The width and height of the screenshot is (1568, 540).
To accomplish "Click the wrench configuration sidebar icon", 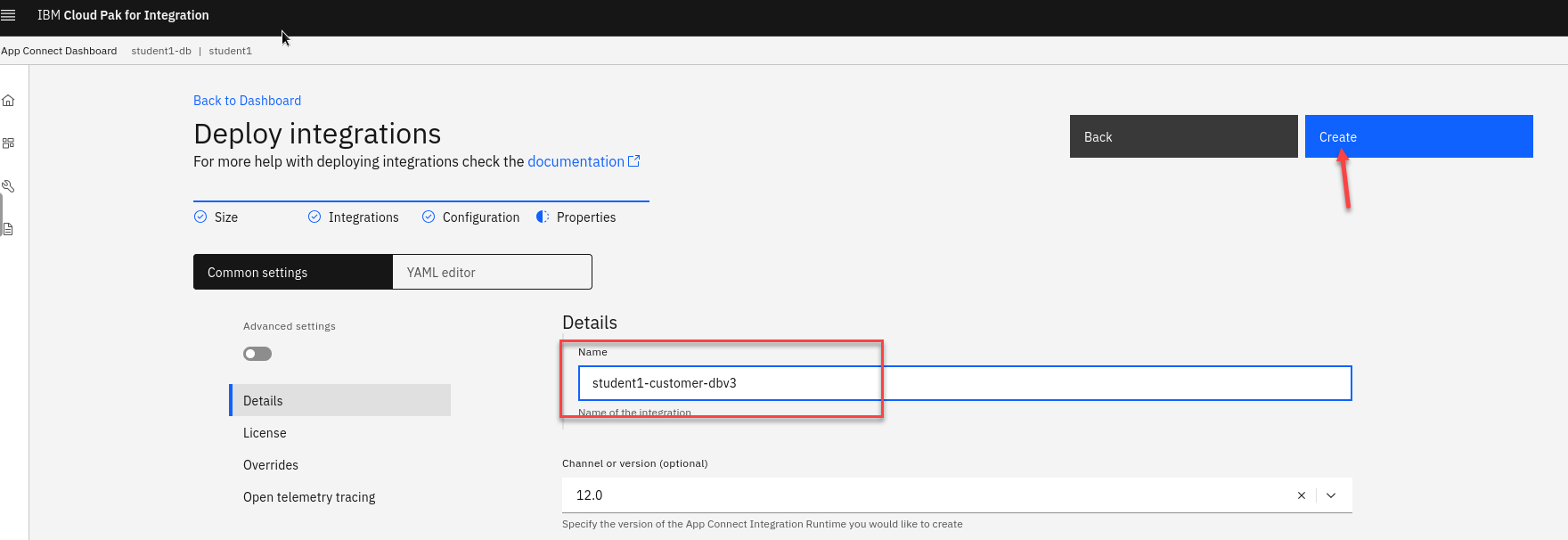I will pos(8,186).
